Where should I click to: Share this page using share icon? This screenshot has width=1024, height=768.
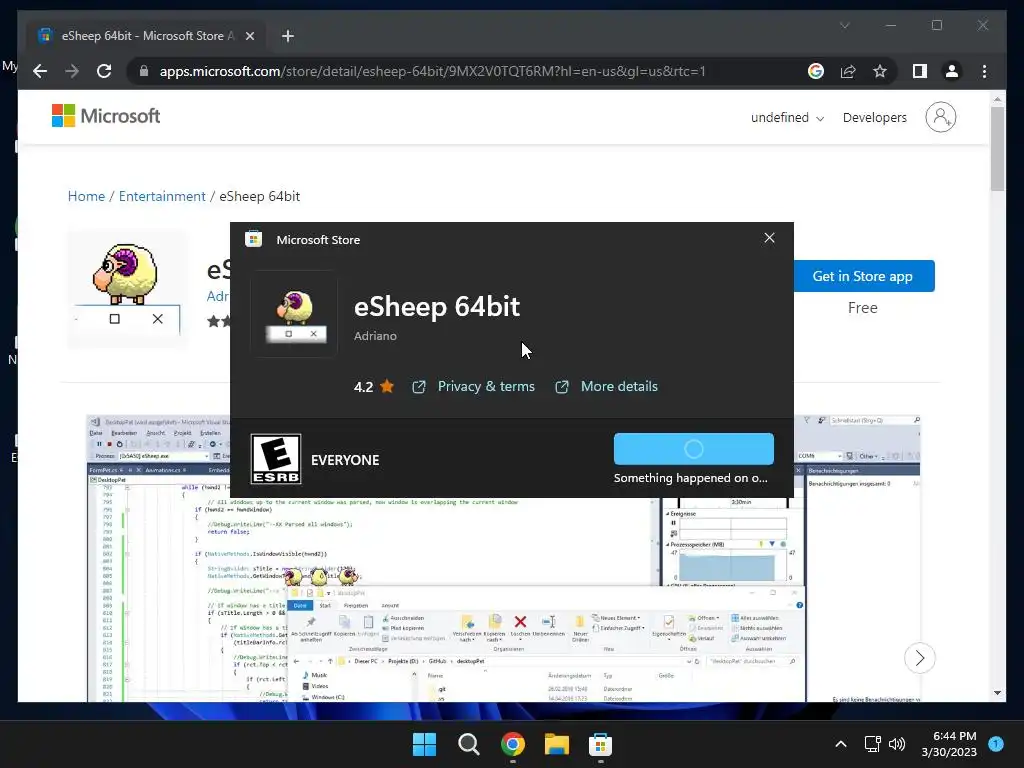(x=848, y=71)
